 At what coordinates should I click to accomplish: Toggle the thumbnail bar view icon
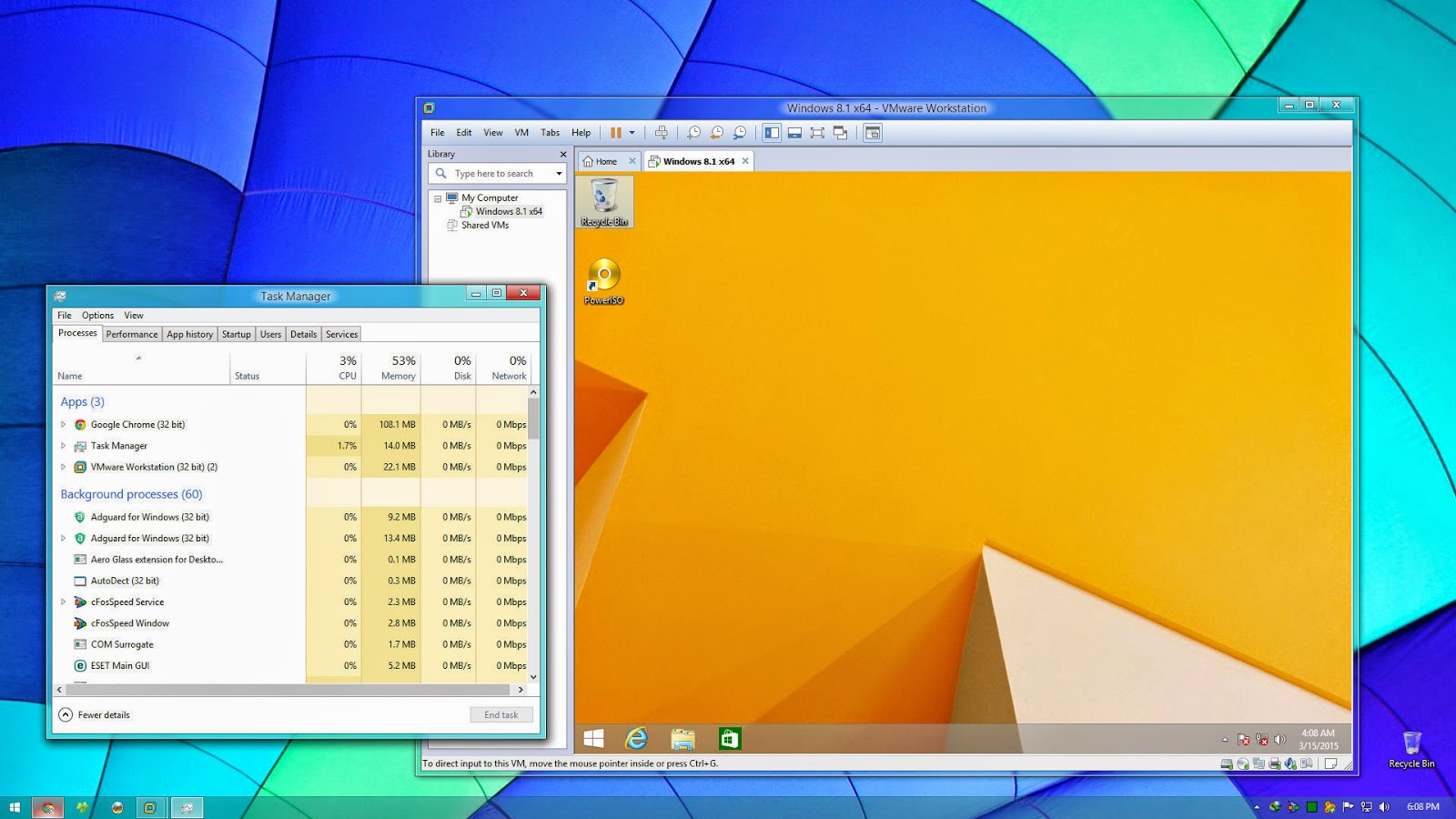794,133
